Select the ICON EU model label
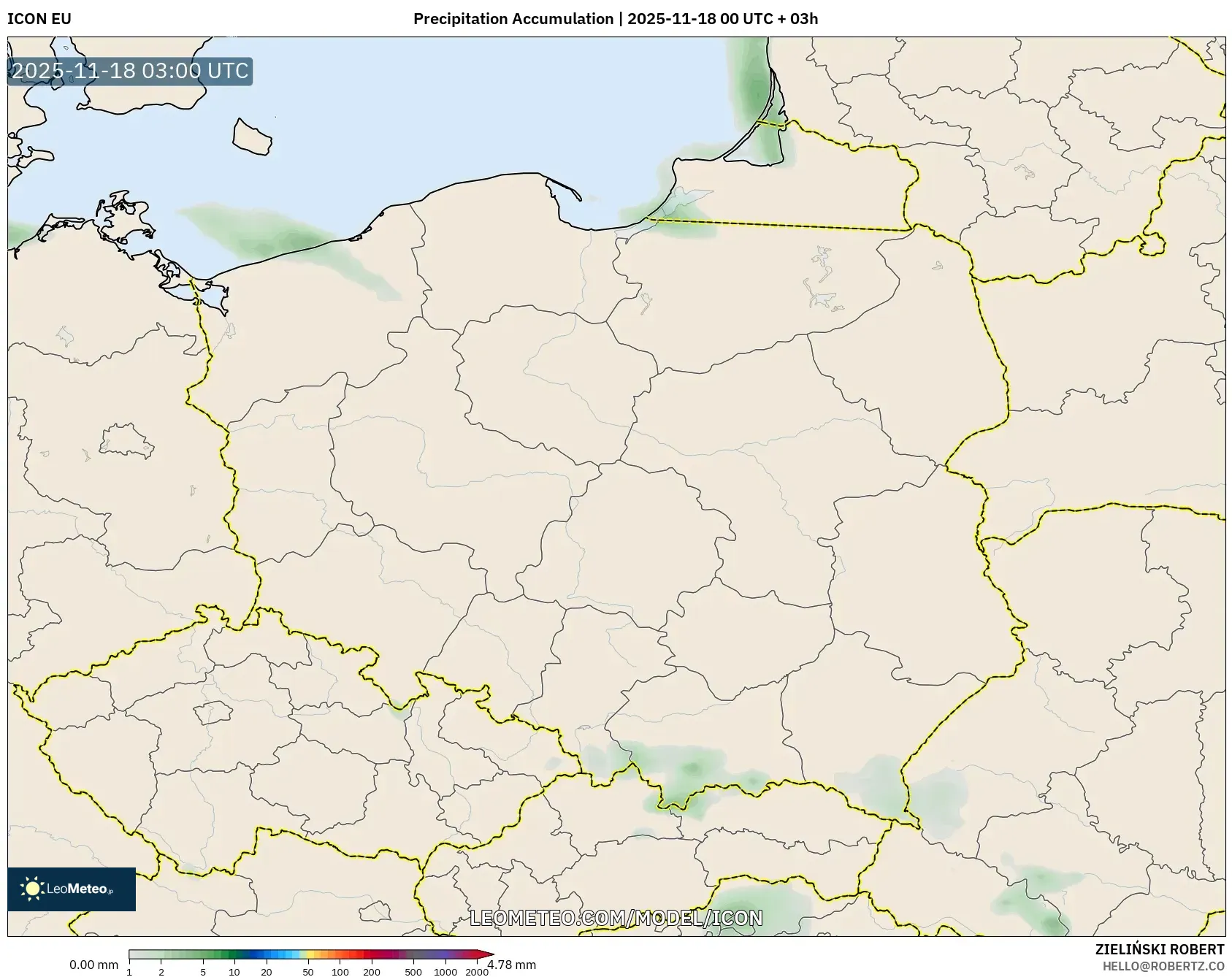Image resolution: width=1232 pixels, height=977 pixels. pos(38,20)
